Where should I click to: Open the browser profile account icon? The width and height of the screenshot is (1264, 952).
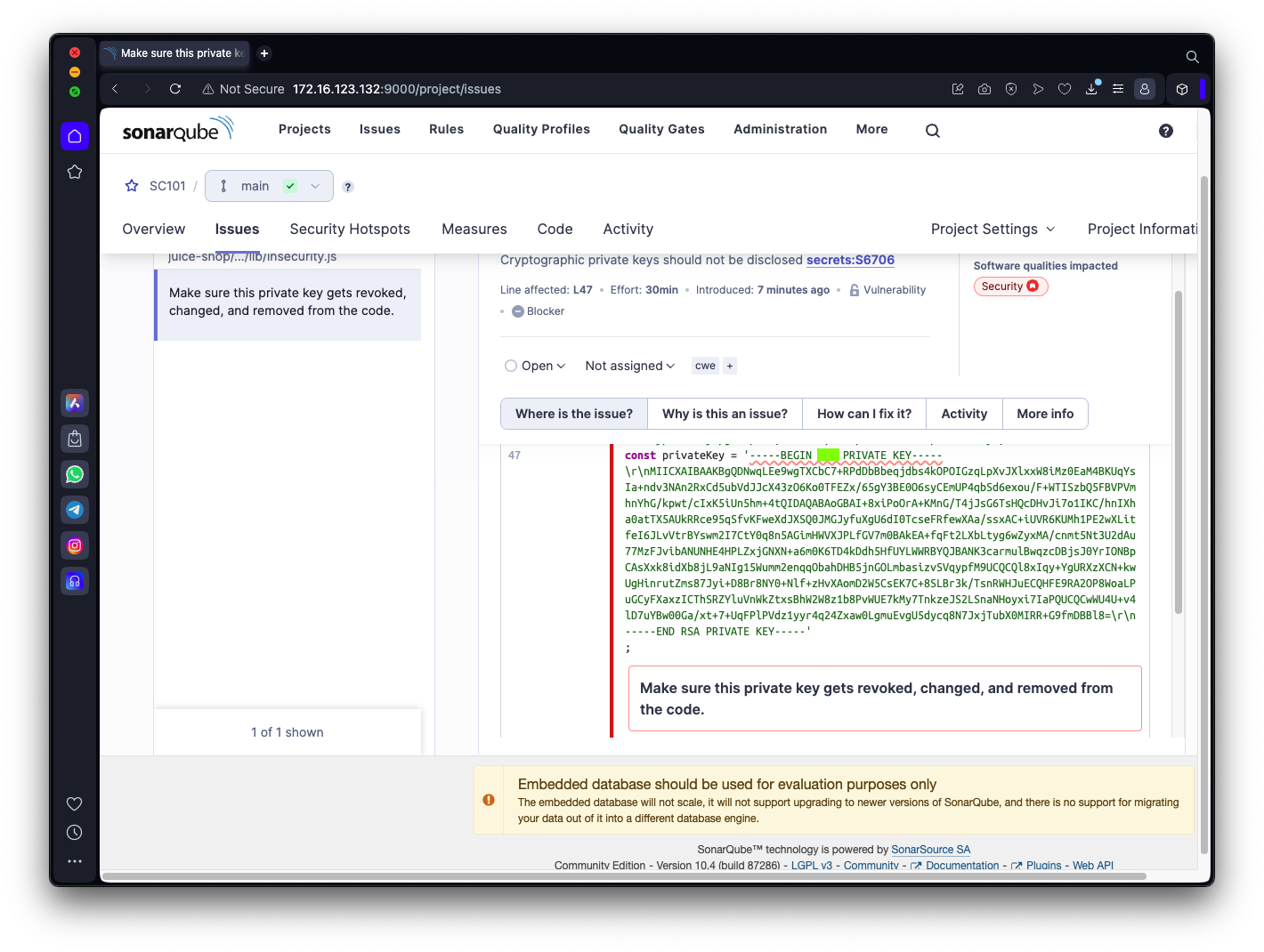(x=1145, y=89)
